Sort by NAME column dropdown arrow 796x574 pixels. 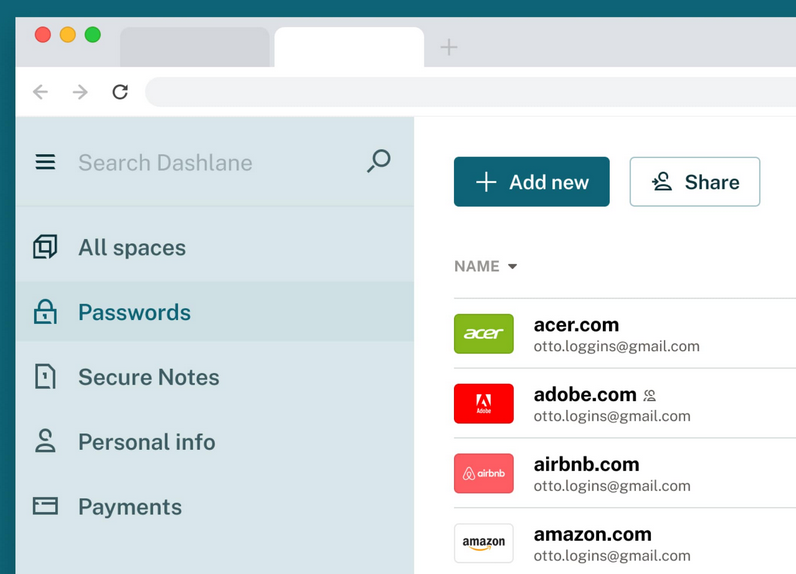513,267
